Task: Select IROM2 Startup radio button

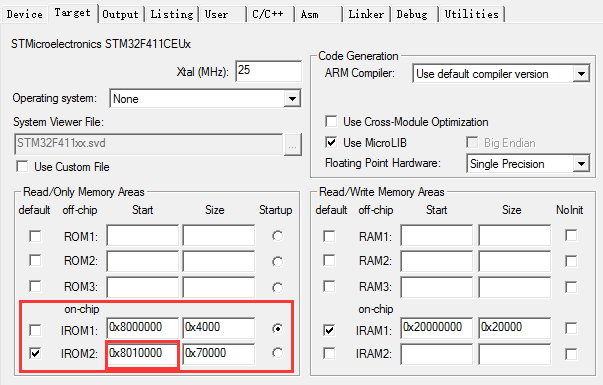Action: click(277, 353)
